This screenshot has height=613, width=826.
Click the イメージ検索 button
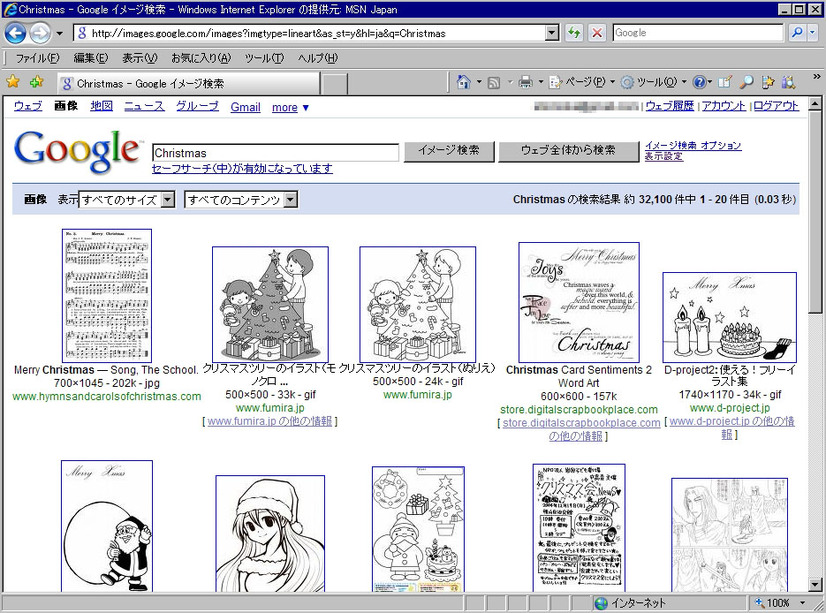(x=449, y=151)
